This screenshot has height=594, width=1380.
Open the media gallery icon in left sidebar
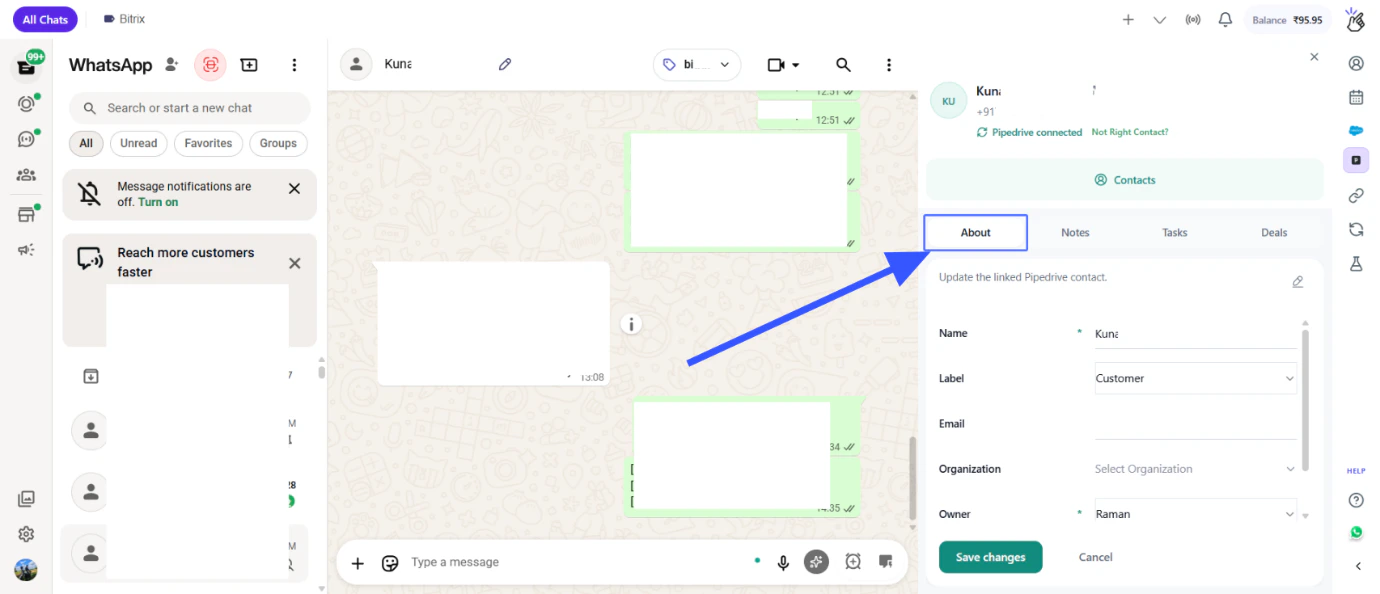coord(26,498)
